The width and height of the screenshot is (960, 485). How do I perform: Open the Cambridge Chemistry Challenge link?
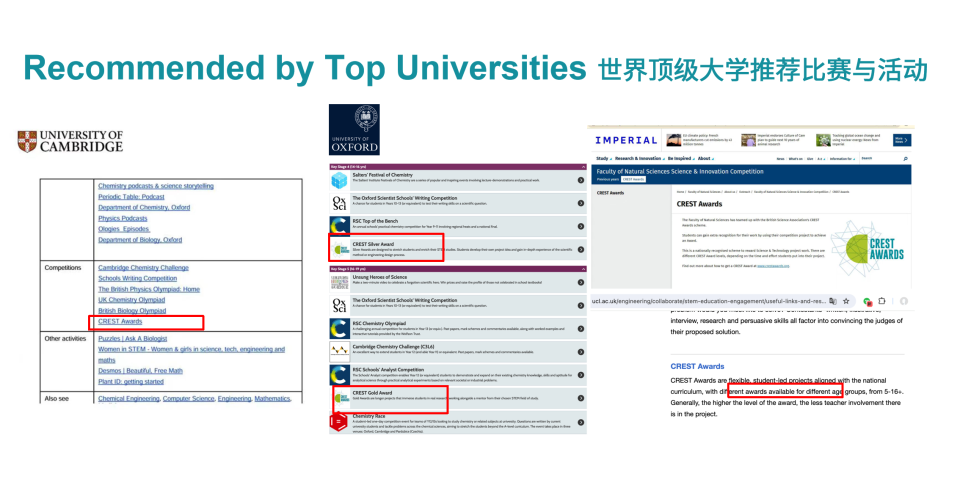point(143,268)
